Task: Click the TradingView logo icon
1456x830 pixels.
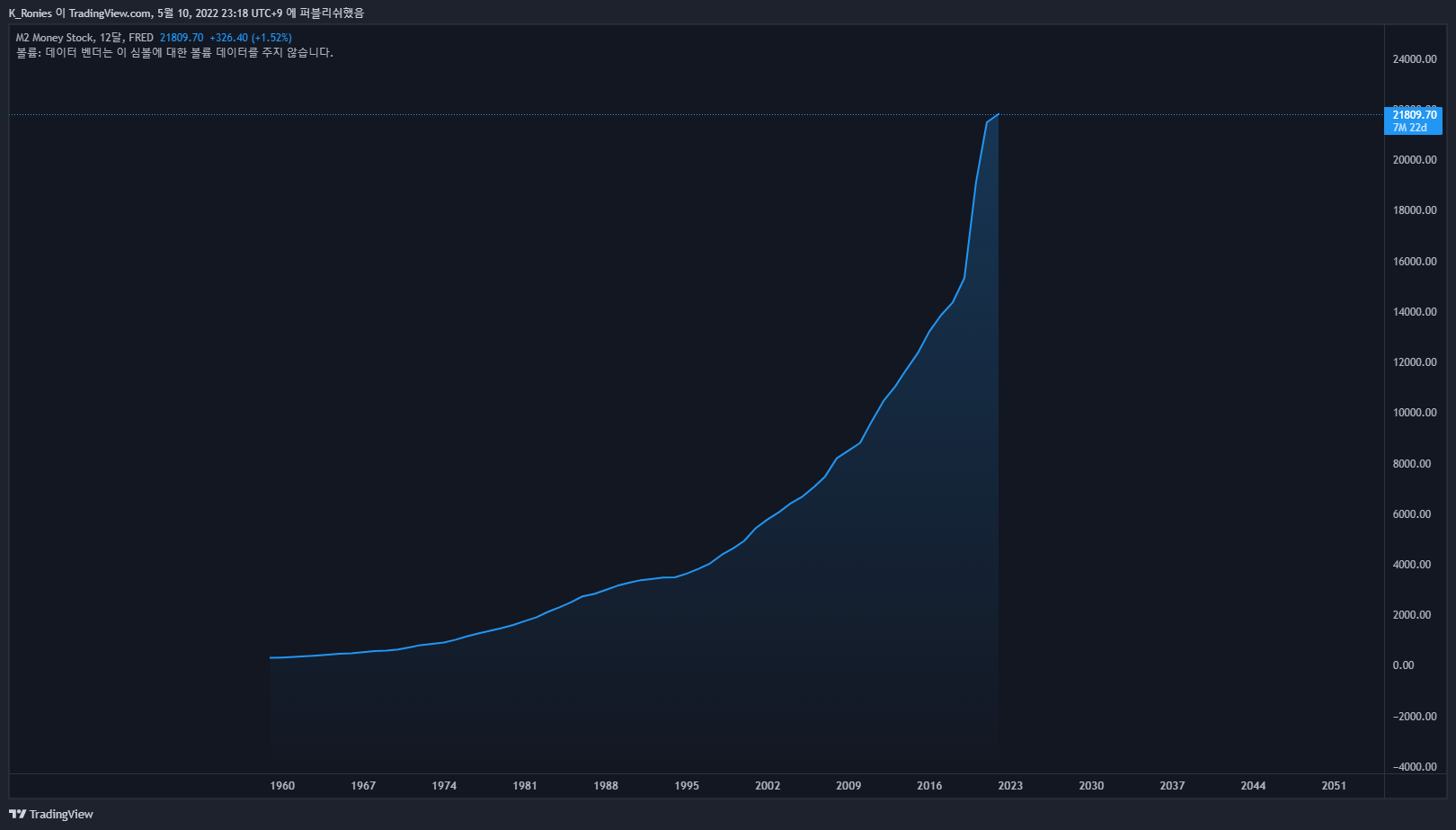Action: coord(17,814)
